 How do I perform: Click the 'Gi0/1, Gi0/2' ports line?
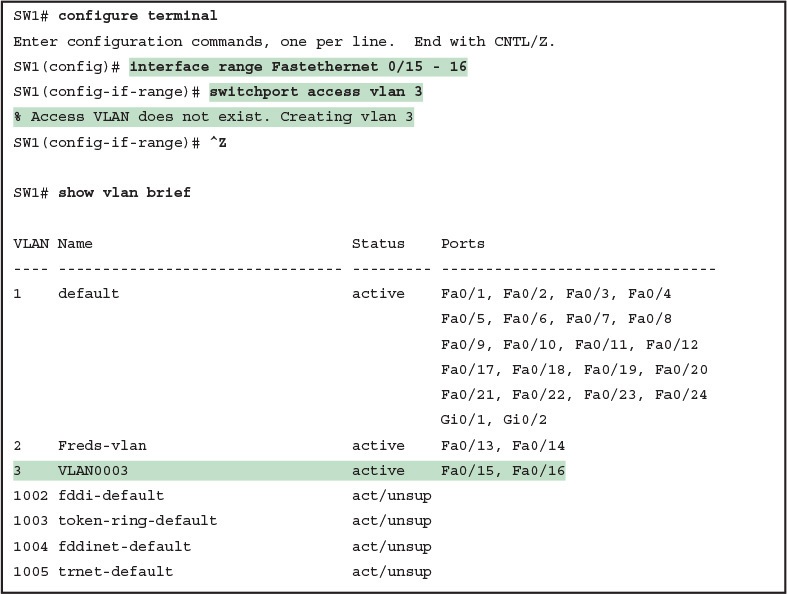(494, 420)
